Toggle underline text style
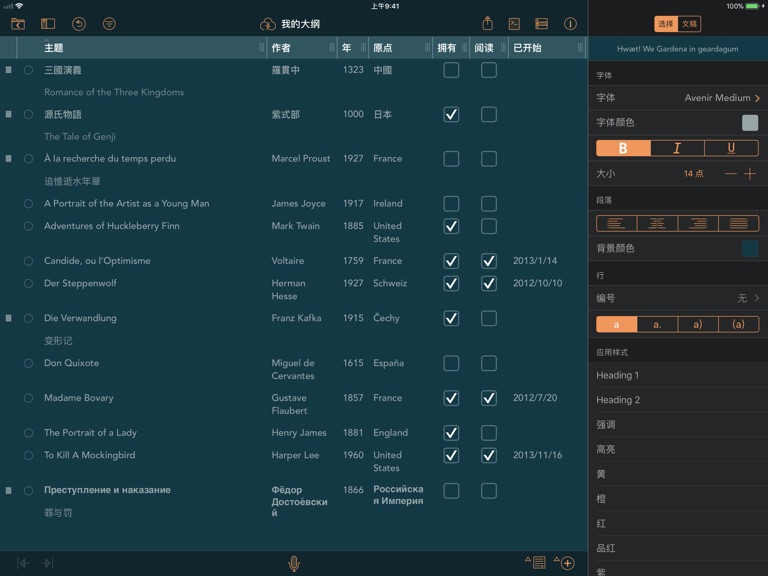The width and height of the screenshot is (768, 576). coord(731,148)
